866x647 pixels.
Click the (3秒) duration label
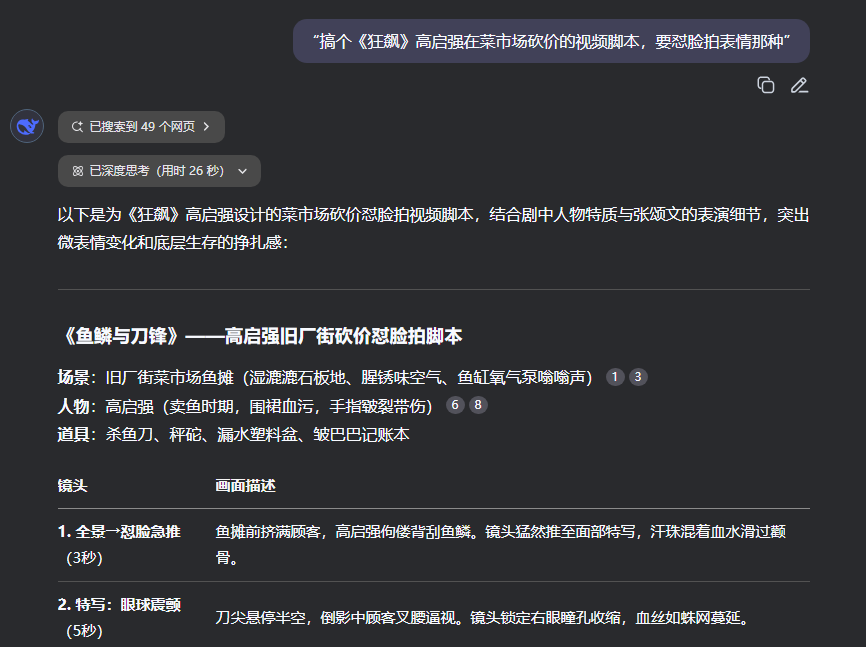click(x=85, y=558)
